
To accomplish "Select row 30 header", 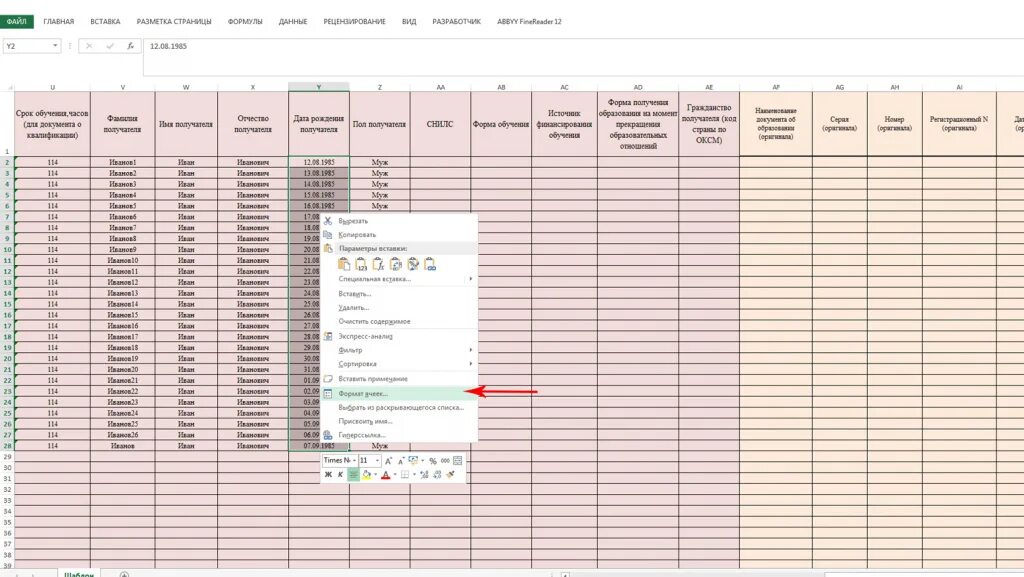I will (x=7, y=467).
